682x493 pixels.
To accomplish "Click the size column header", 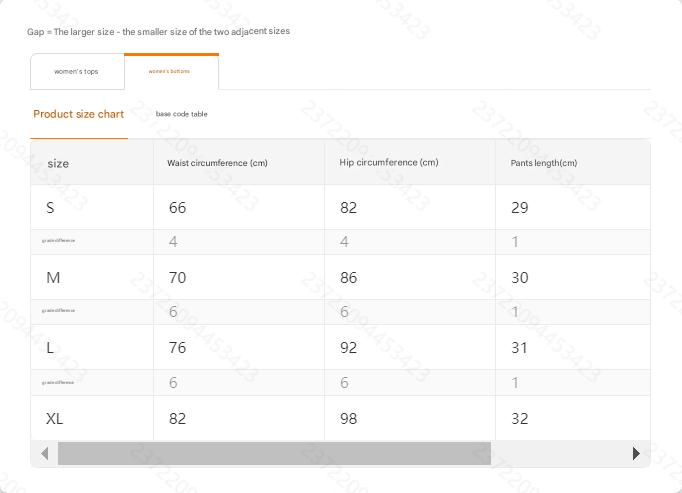I will click(x=58, y=163).
